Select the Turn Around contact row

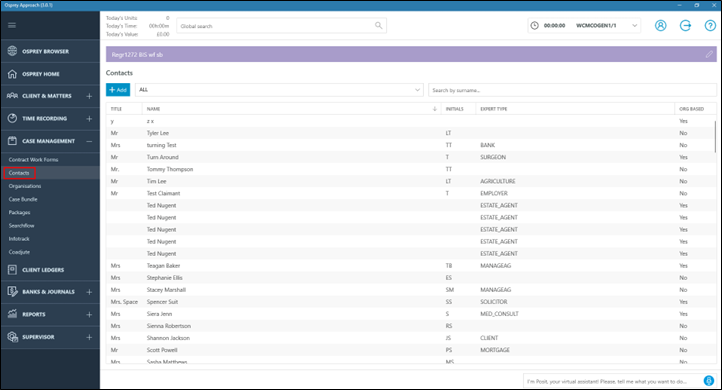411,157
